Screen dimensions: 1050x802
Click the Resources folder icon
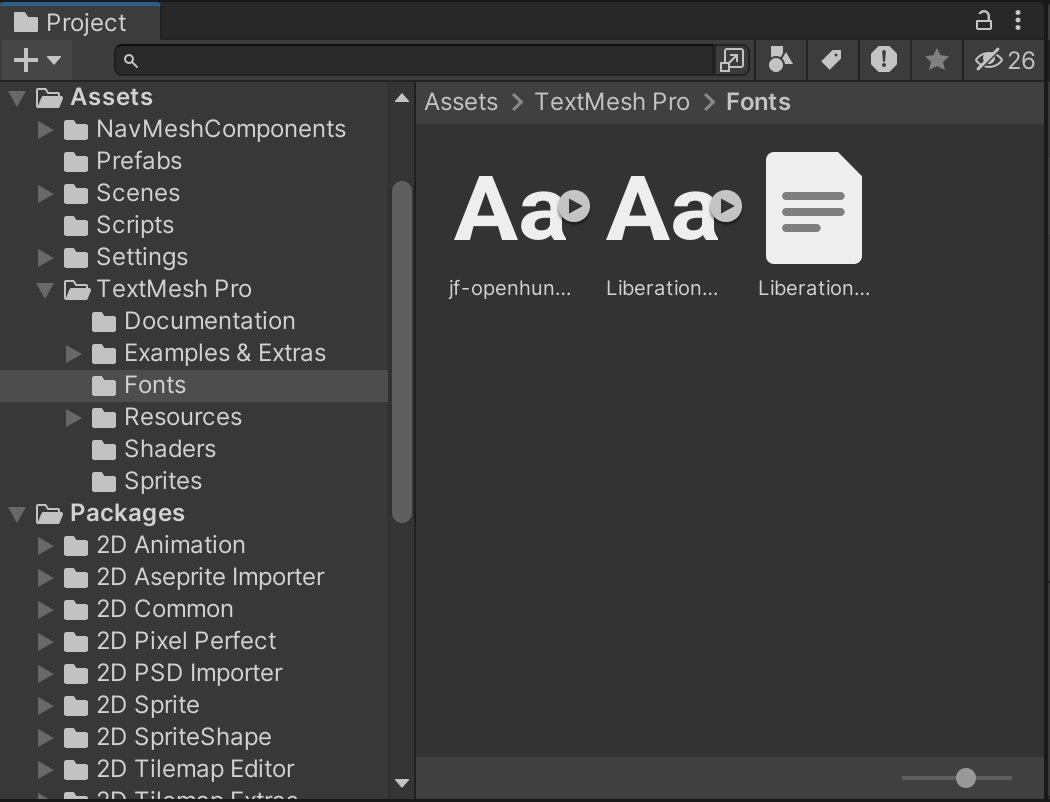(x=104, y=418)
